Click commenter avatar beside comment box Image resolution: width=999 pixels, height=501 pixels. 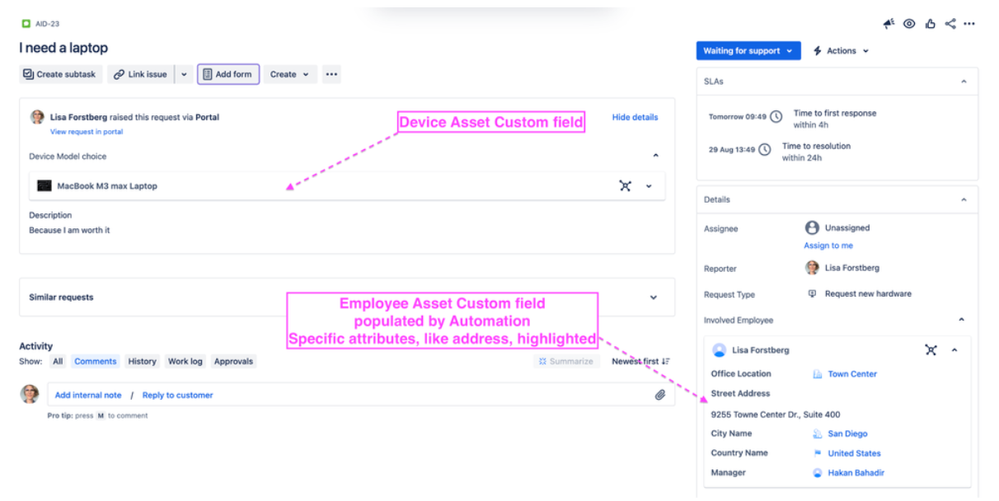[x=29, y=394]
